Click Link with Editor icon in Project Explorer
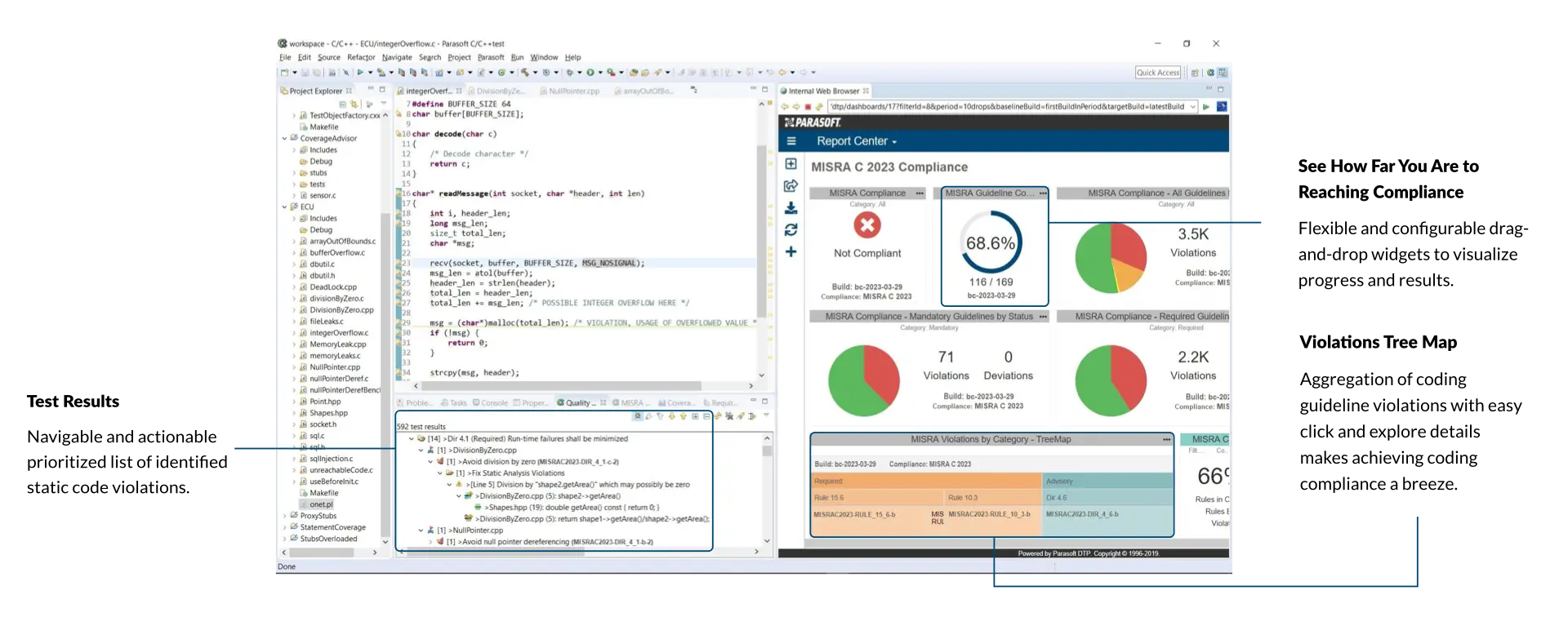1568x626 pixels. point(354,104)
